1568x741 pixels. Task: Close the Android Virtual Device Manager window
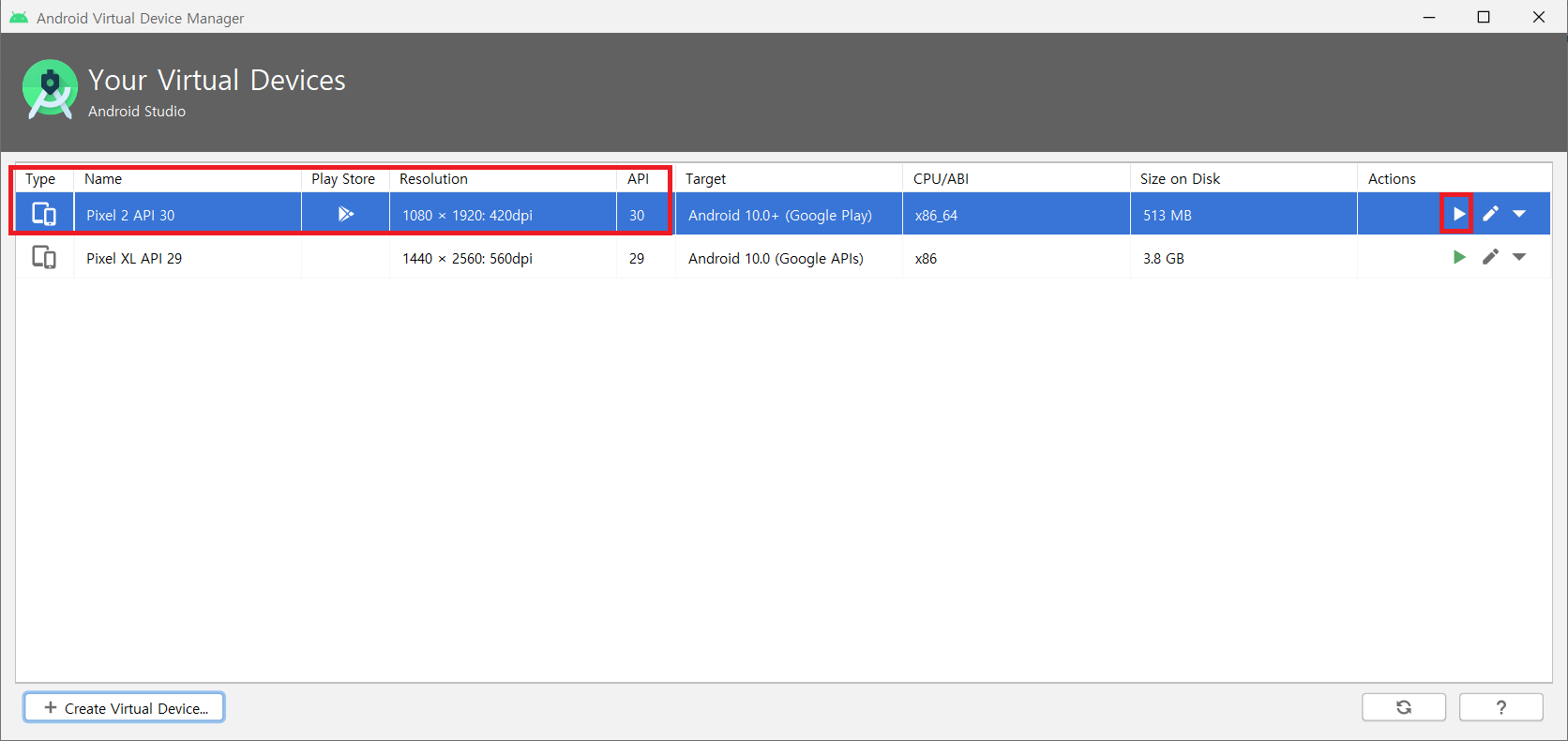click(x=1539, y=17)
